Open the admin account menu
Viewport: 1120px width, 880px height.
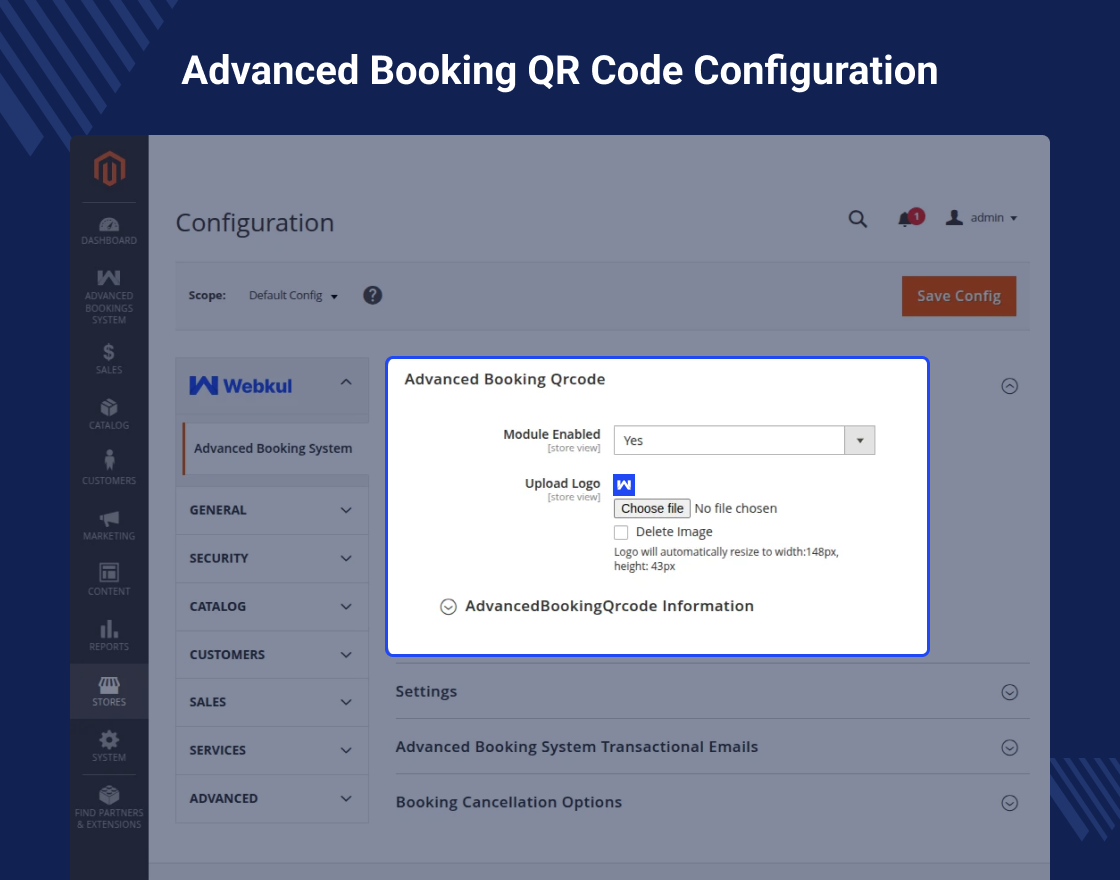click(981, 217)
